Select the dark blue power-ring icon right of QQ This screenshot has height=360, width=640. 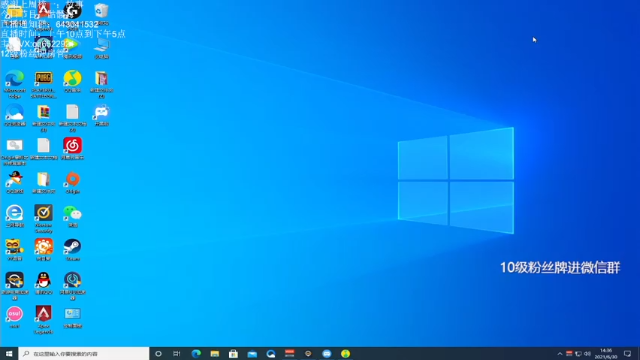pyautogui.click(x=72, y=280)
